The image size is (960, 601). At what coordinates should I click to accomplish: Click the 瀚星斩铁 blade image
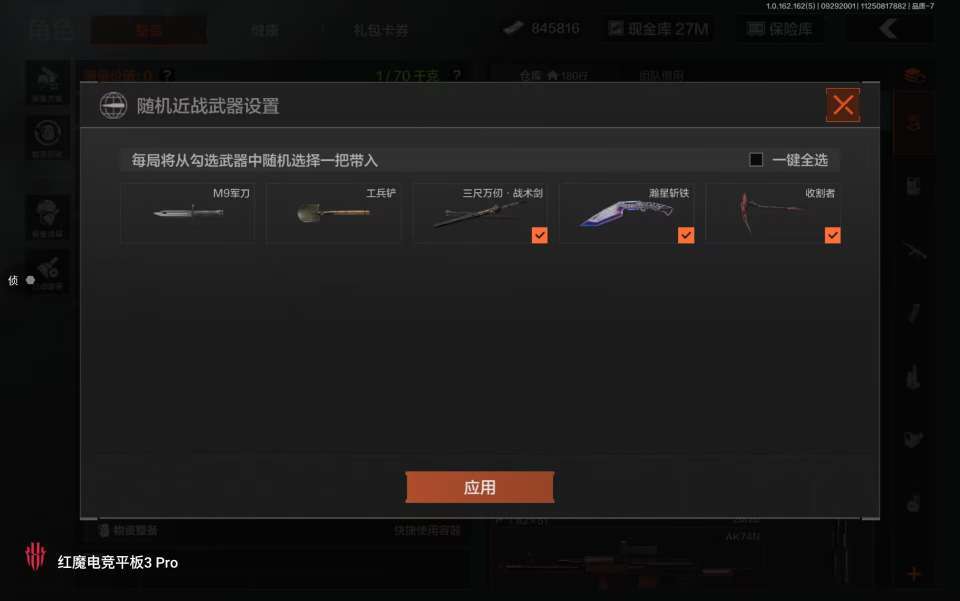click(626, 212)
